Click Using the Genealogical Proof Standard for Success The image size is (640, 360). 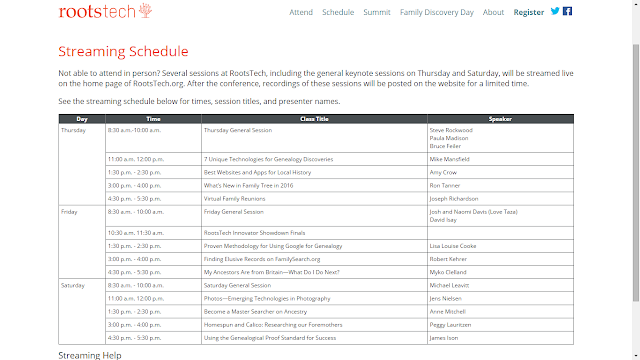[x=270, y=338]
